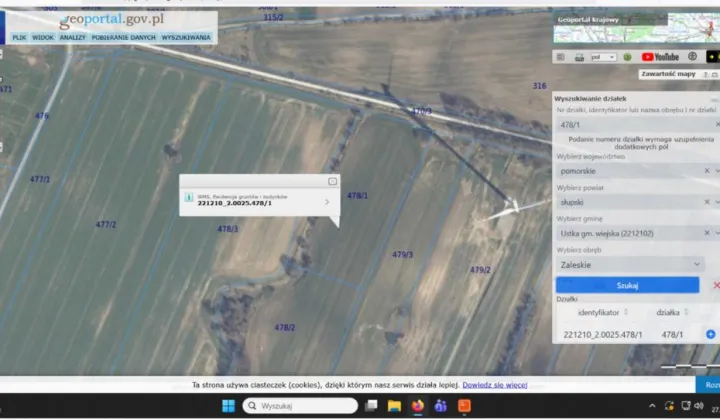Open the Dowiedz się więcej cookies link
Image resolution: width=720 pixels, height=420 pixels.
tap(495, 385)
